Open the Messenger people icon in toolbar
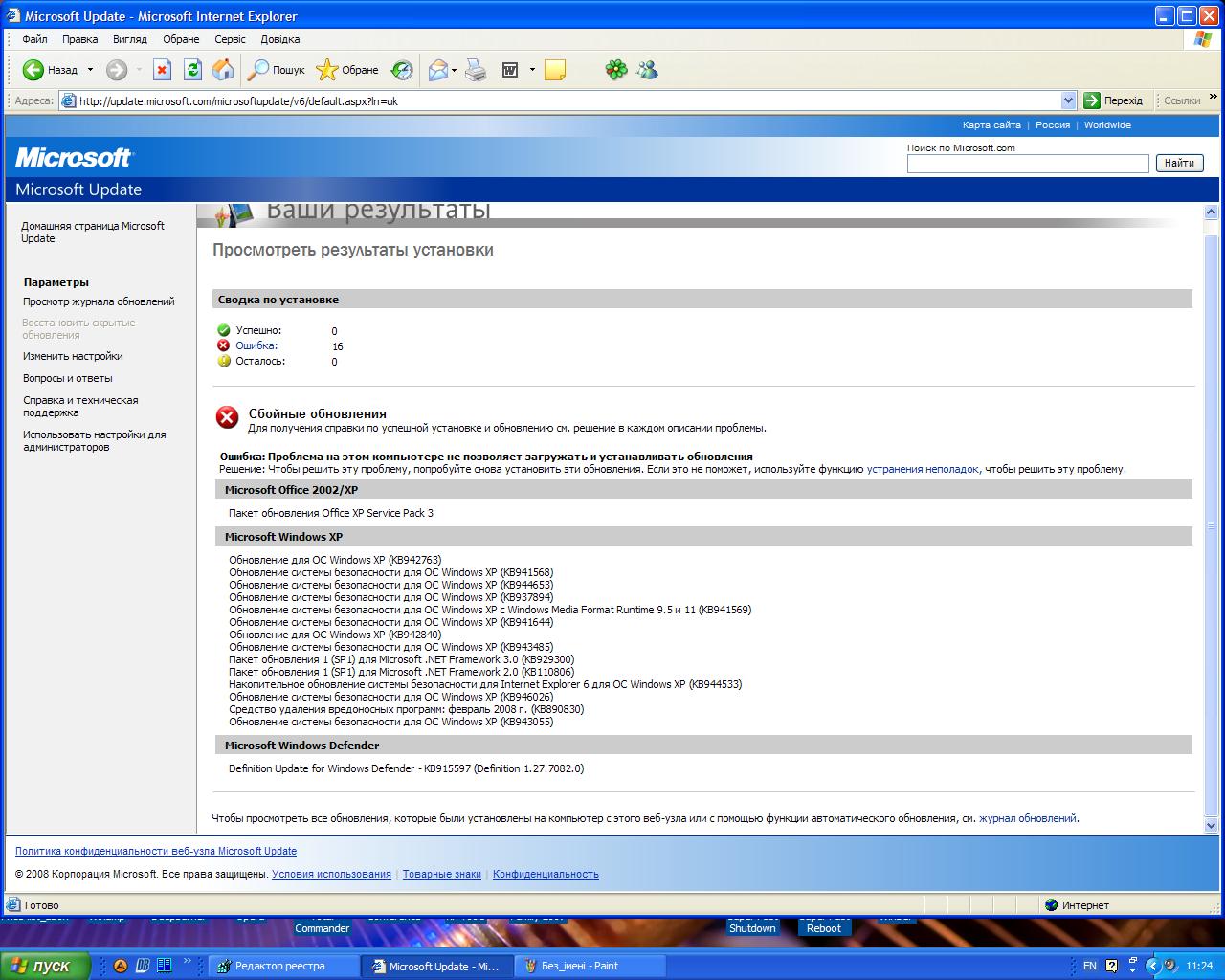1225x980 pixels. (648, 70)
